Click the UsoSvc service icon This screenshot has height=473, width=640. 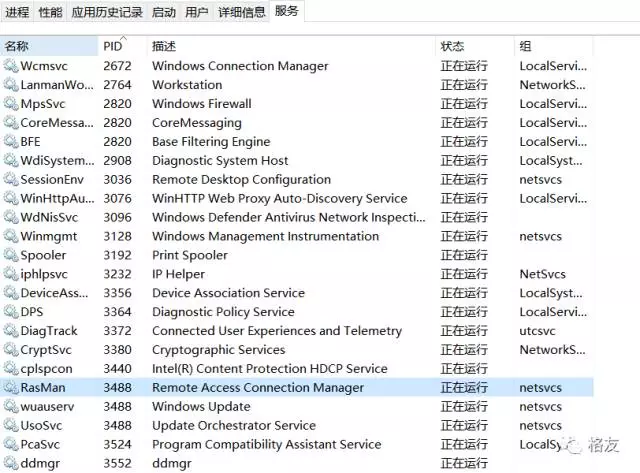(x=11, y=425)
